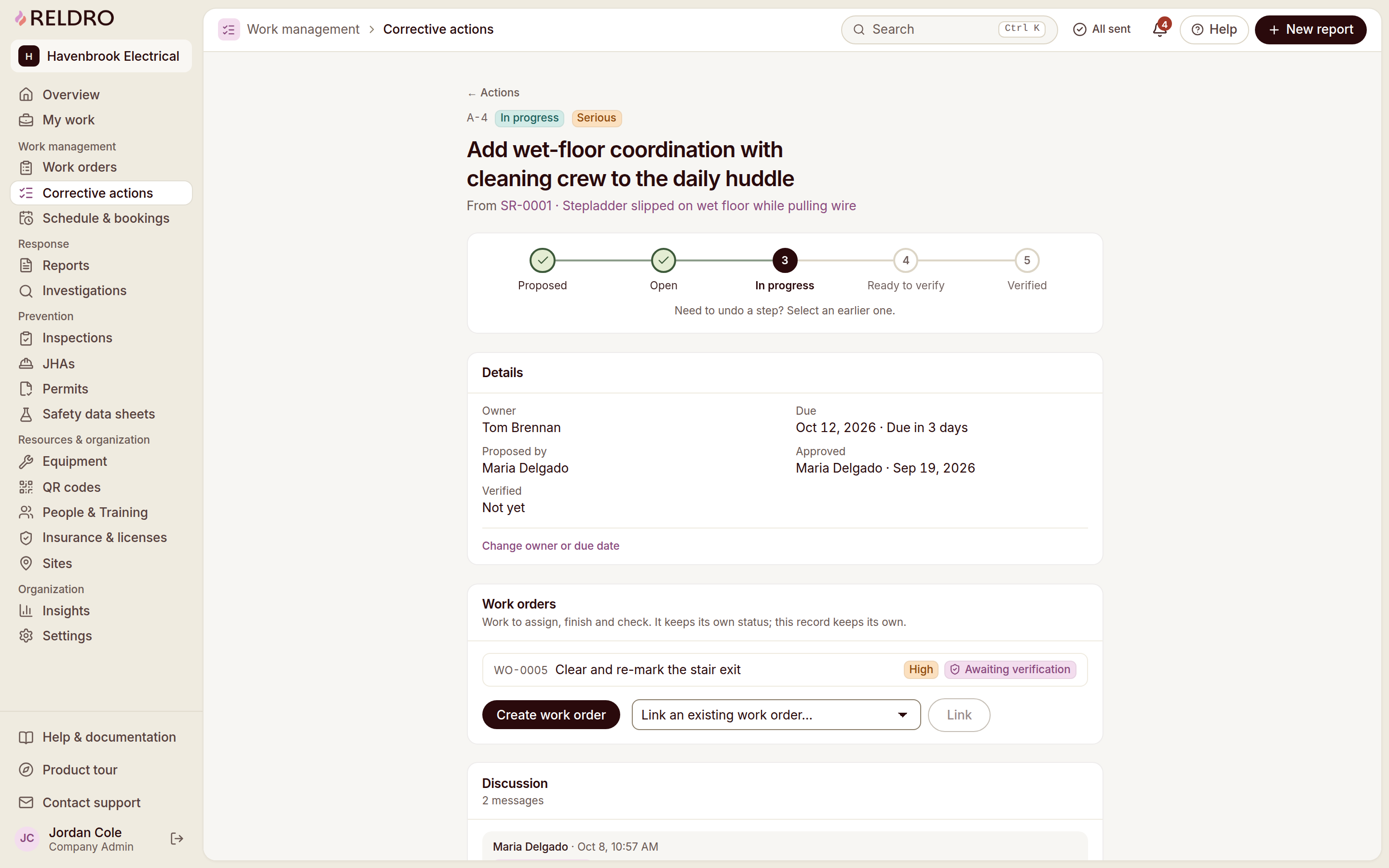This screenshot has height=868, width=1389.
Task: Focus the Search input field
Action: point(949,29)
